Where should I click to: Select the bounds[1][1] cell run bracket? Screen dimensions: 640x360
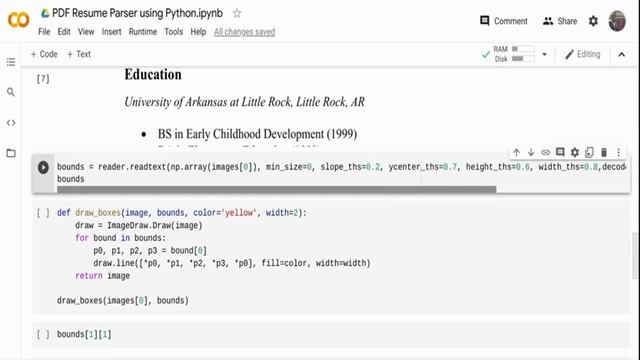click(x=43, y=335)
